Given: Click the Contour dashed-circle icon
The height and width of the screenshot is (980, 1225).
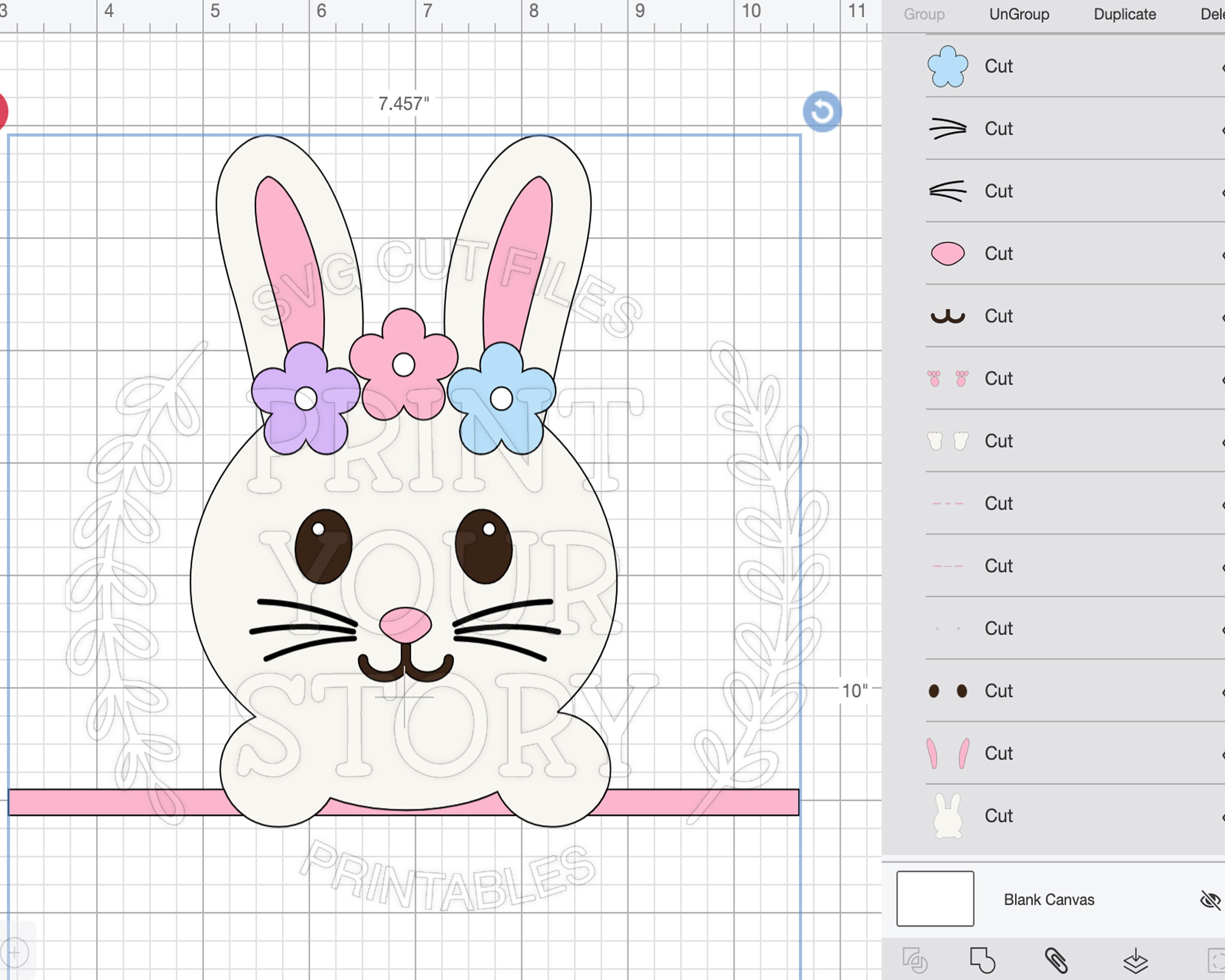Looking at the screenshot, I should [x=1216, y=961].
